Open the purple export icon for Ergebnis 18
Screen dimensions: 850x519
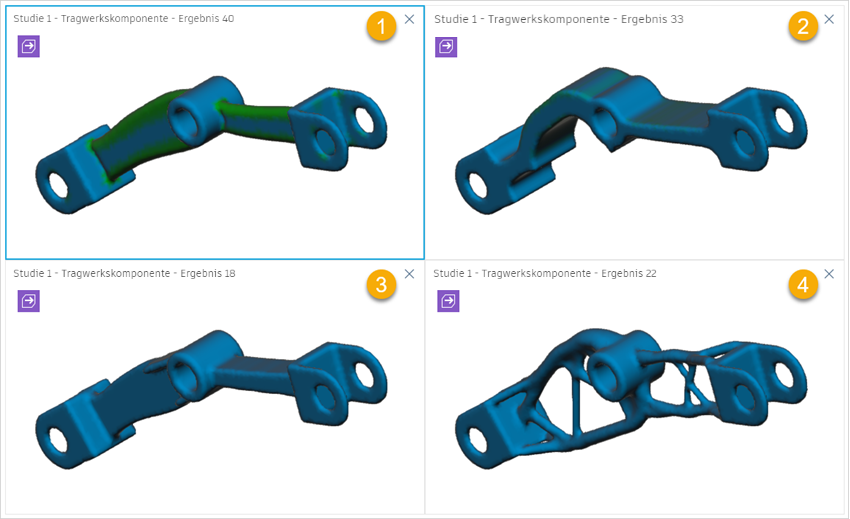(29, 300)
